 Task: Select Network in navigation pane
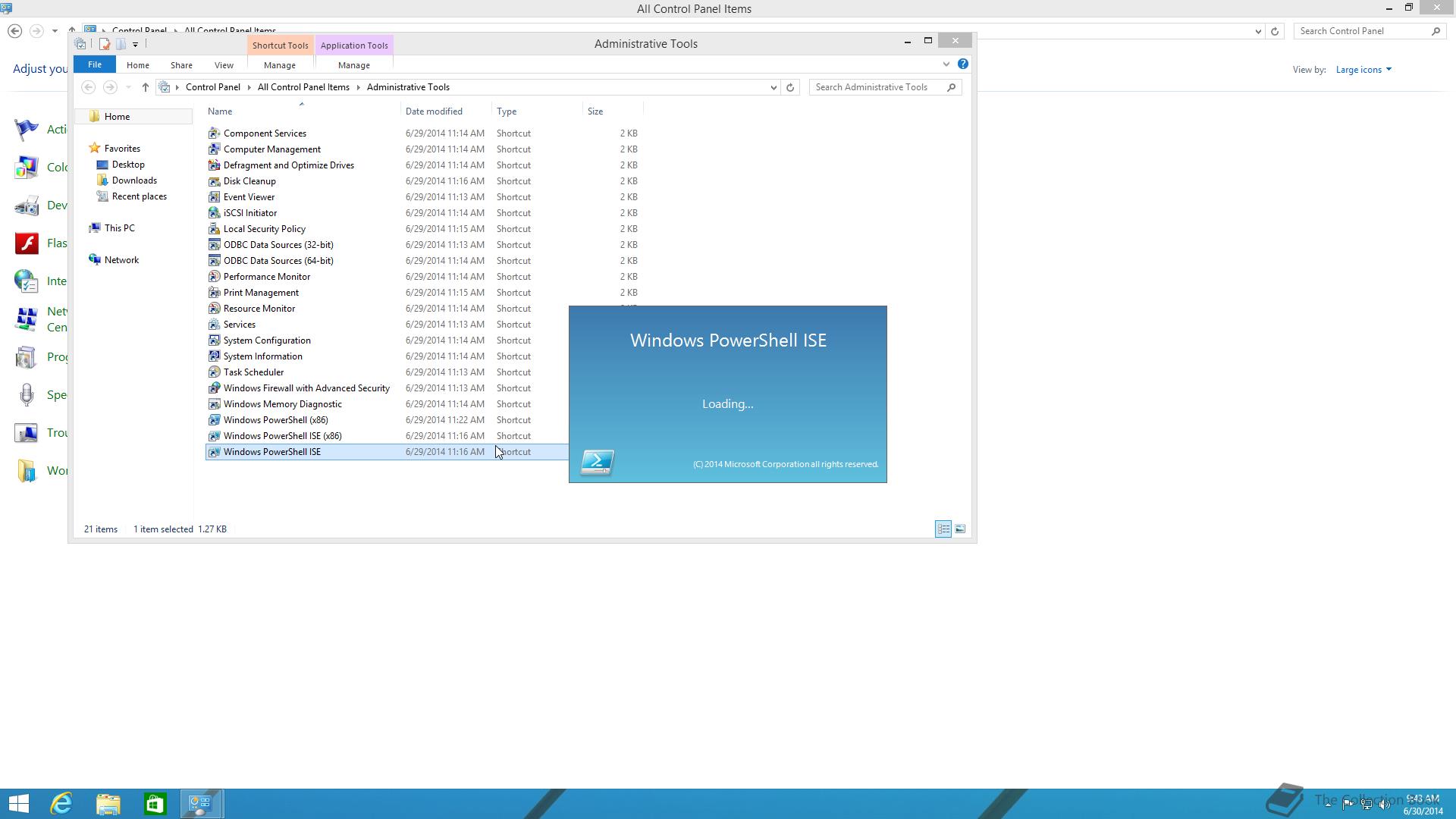tap(121, 260)
